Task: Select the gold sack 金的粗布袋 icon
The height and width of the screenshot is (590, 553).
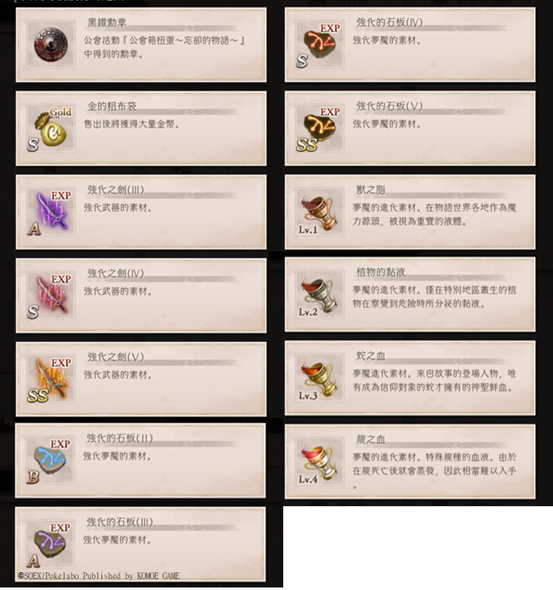Action: click(51, 128)
